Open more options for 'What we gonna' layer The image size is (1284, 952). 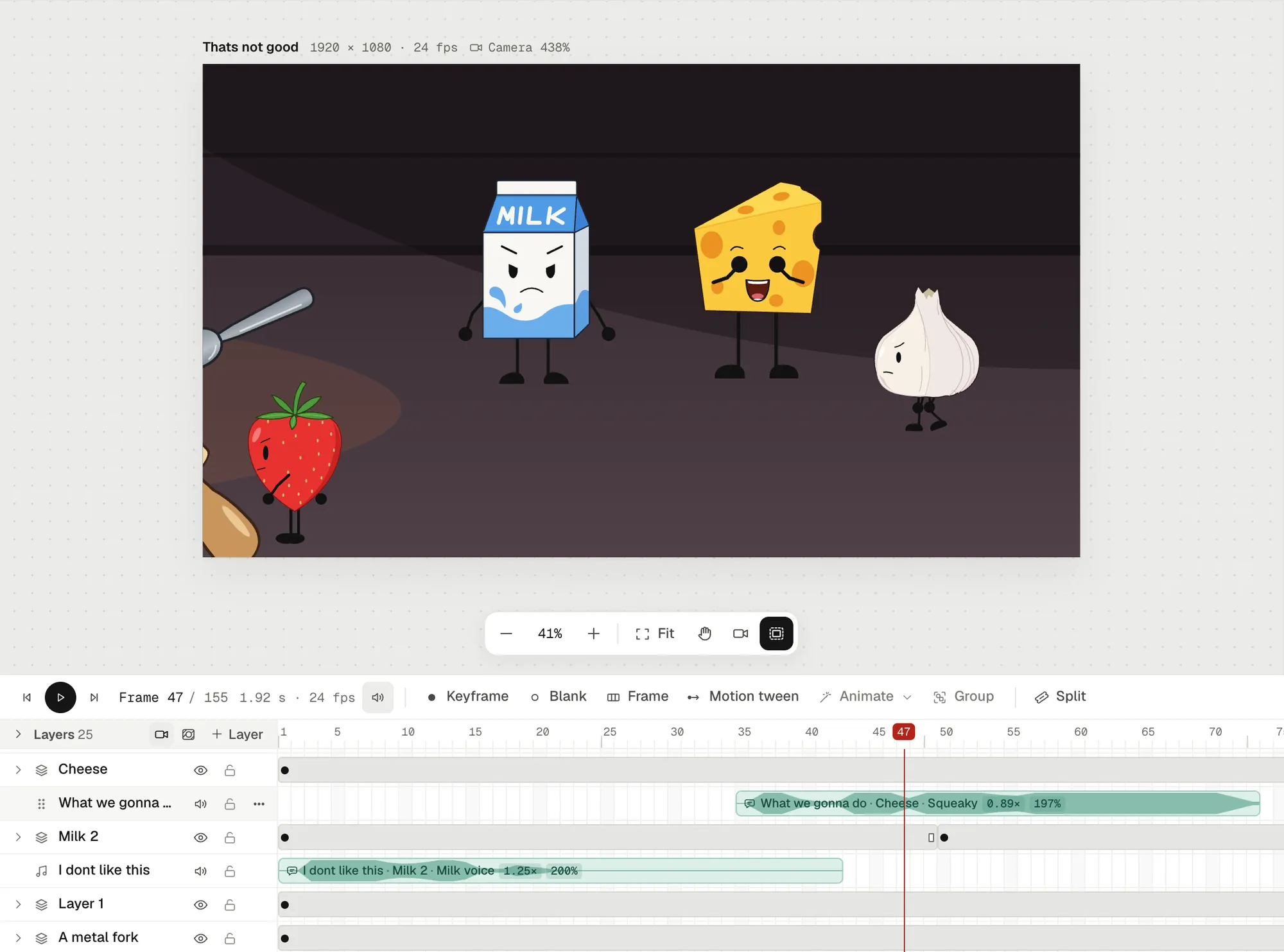[x=259, y=804]
